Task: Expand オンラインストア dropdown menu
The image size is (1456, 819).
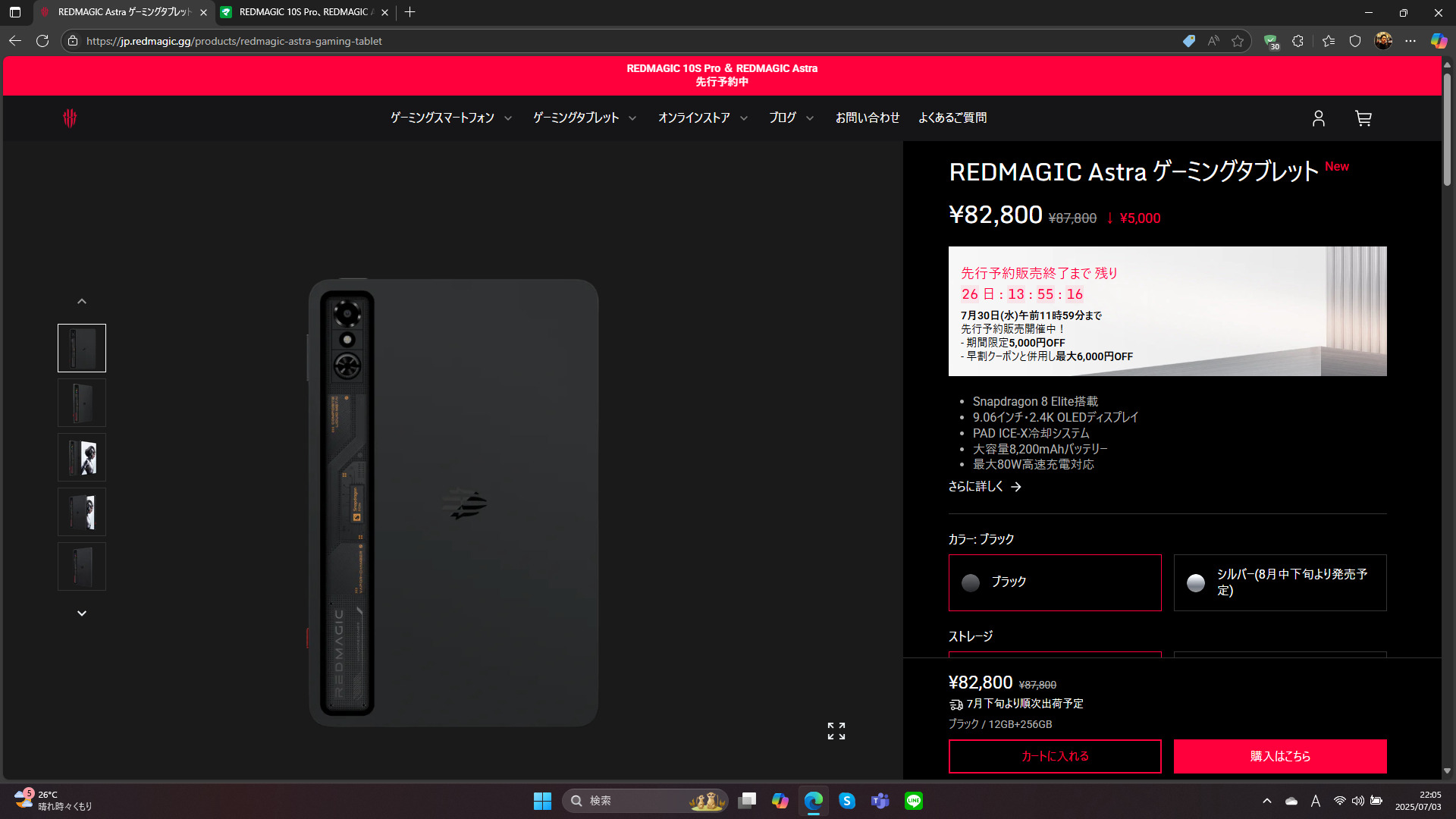Action: (702, 118)
